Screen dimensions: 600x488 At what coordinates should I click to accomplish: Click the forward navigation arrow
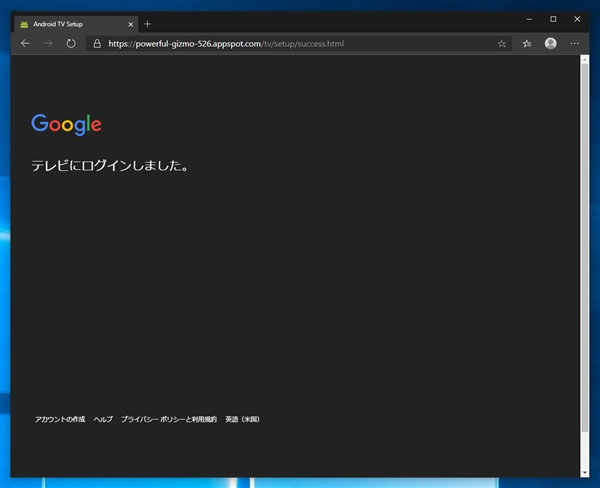click(48, 44)
